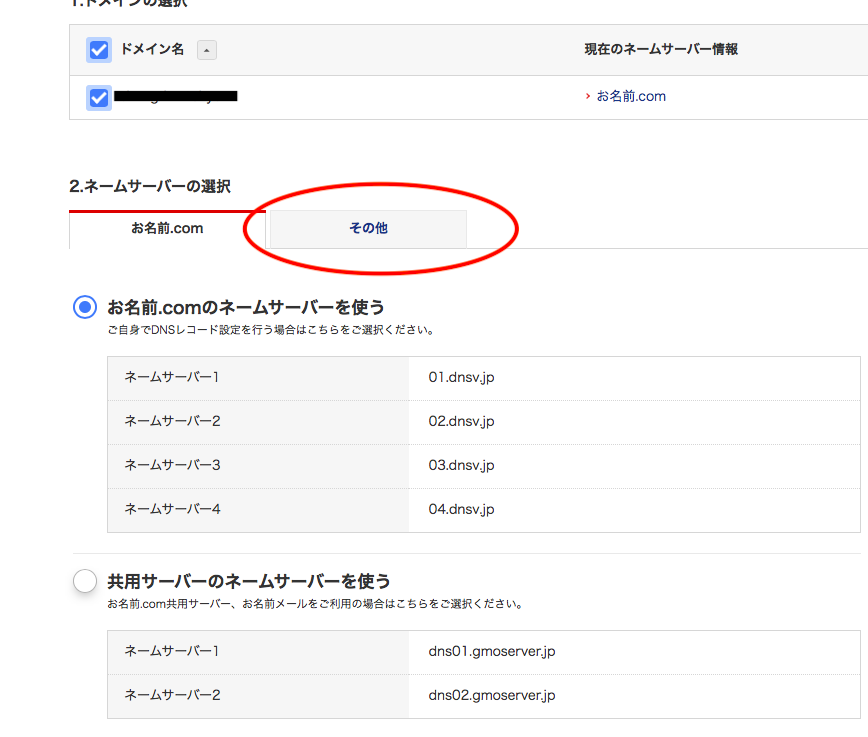Select the お名前.com nameserver tab
Viewport: 868px width, 737px height.
[167, 229]
